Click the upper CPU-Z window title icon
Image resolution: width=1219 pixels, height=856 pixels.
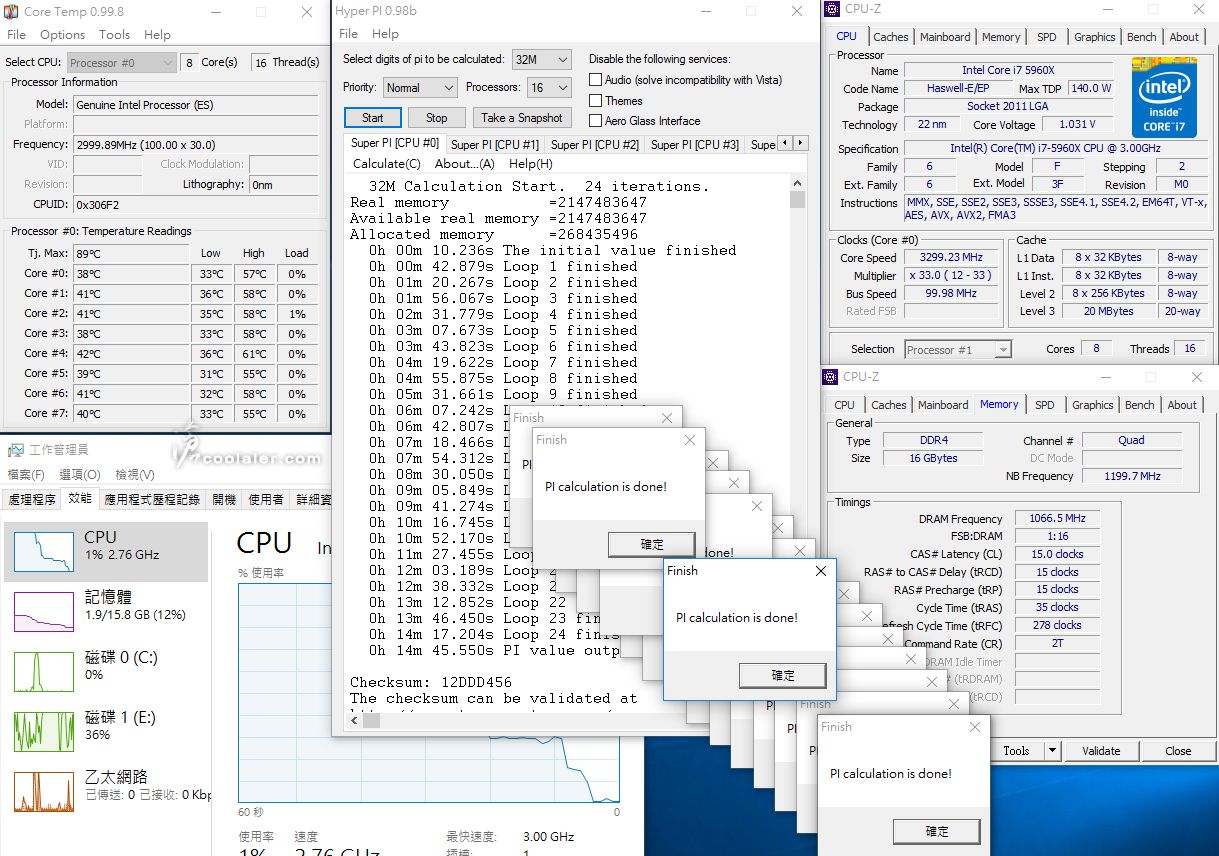click(x=832, y=10)
